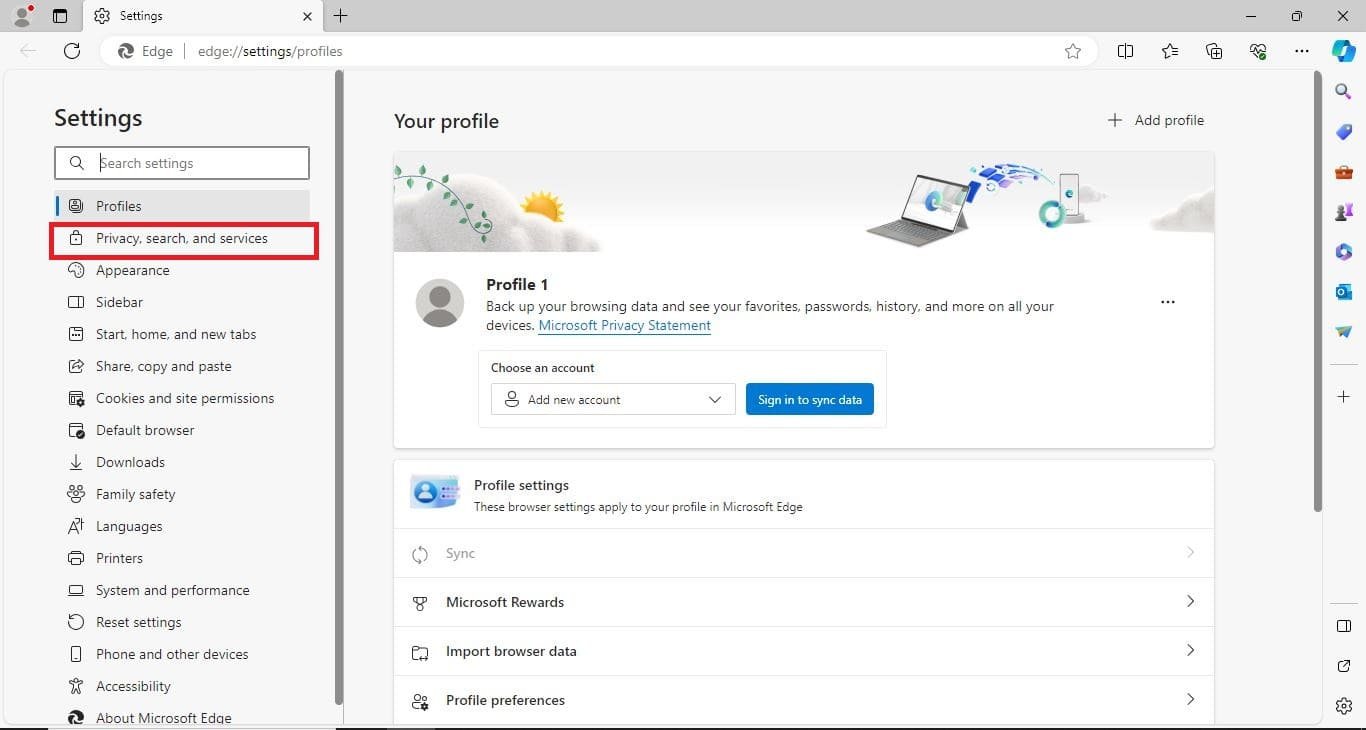Open the Collections icon
The image size is (1366, 730).
coord(1214,51)
